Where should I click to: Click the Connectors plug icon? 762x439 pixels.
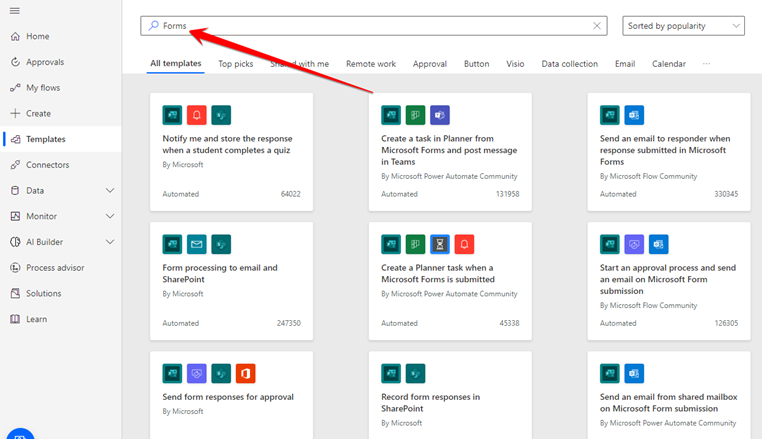[x=15, y=165]
